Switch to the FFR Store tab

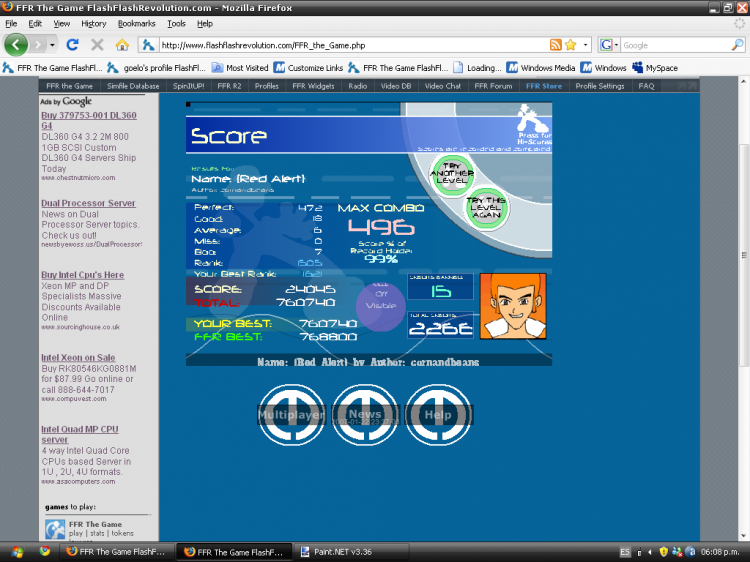544,86
